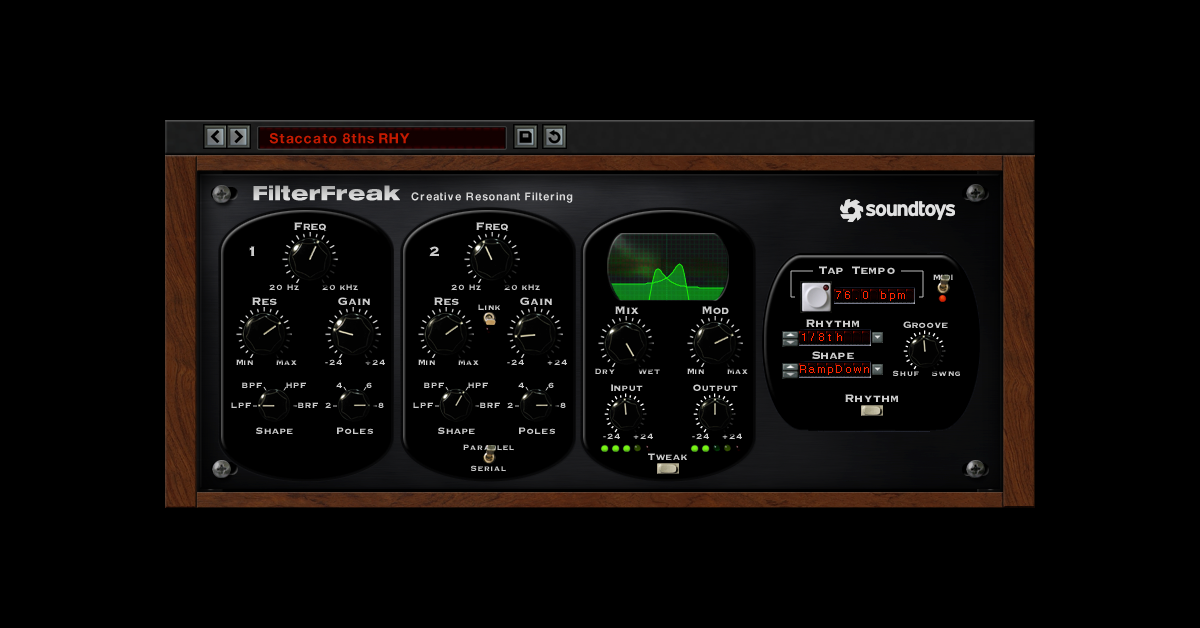
Task: Click the next preset arrow
Action: pos(238,137)
